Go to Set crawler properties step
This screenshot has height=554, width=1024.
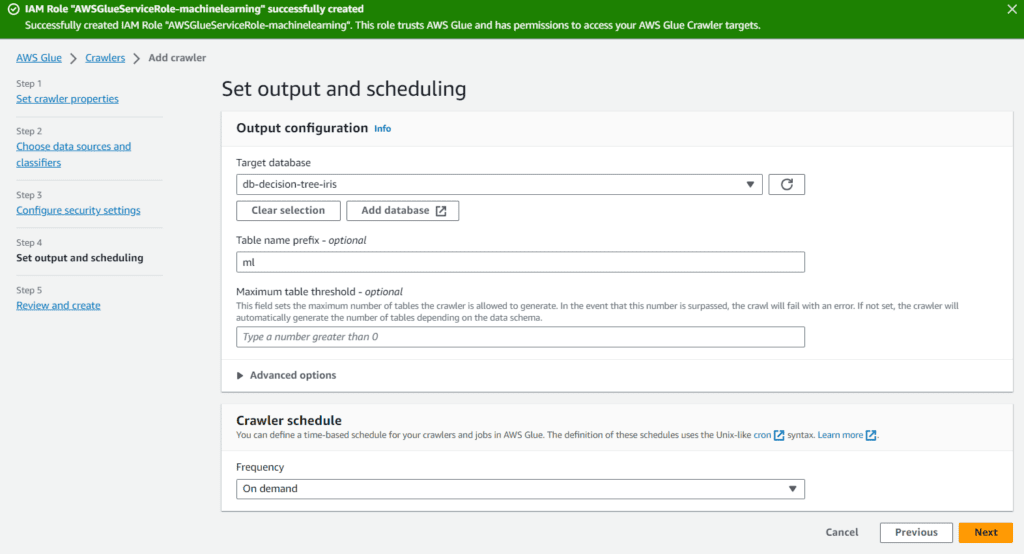(x=67, y=99)
